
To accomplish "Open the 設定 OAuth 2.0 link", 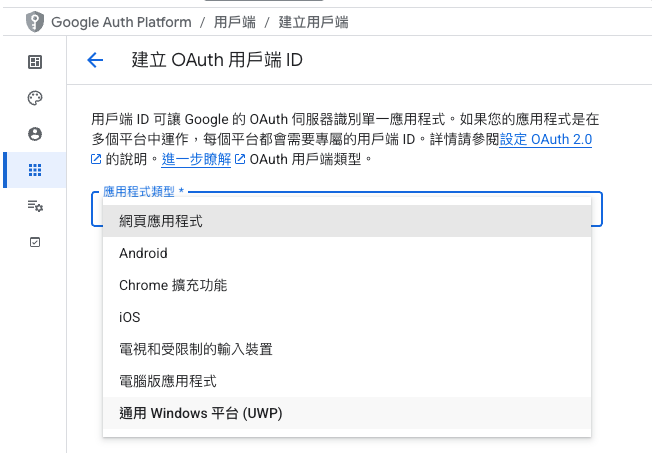I will click(546, 140).
